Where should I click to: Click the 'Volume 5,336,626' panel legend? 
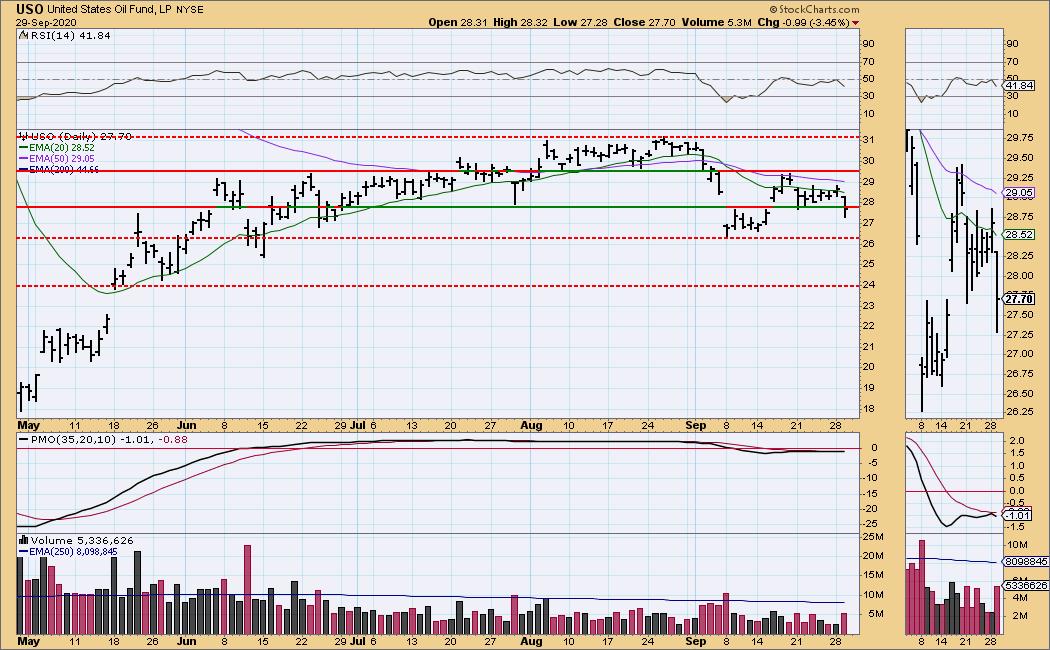point(76,540)
